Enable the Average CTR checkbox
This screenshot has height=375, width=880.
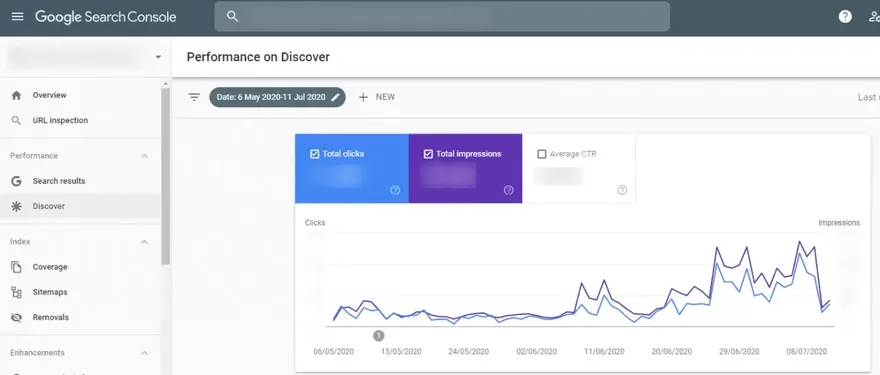pyautogui.click(x=542, y=154)
